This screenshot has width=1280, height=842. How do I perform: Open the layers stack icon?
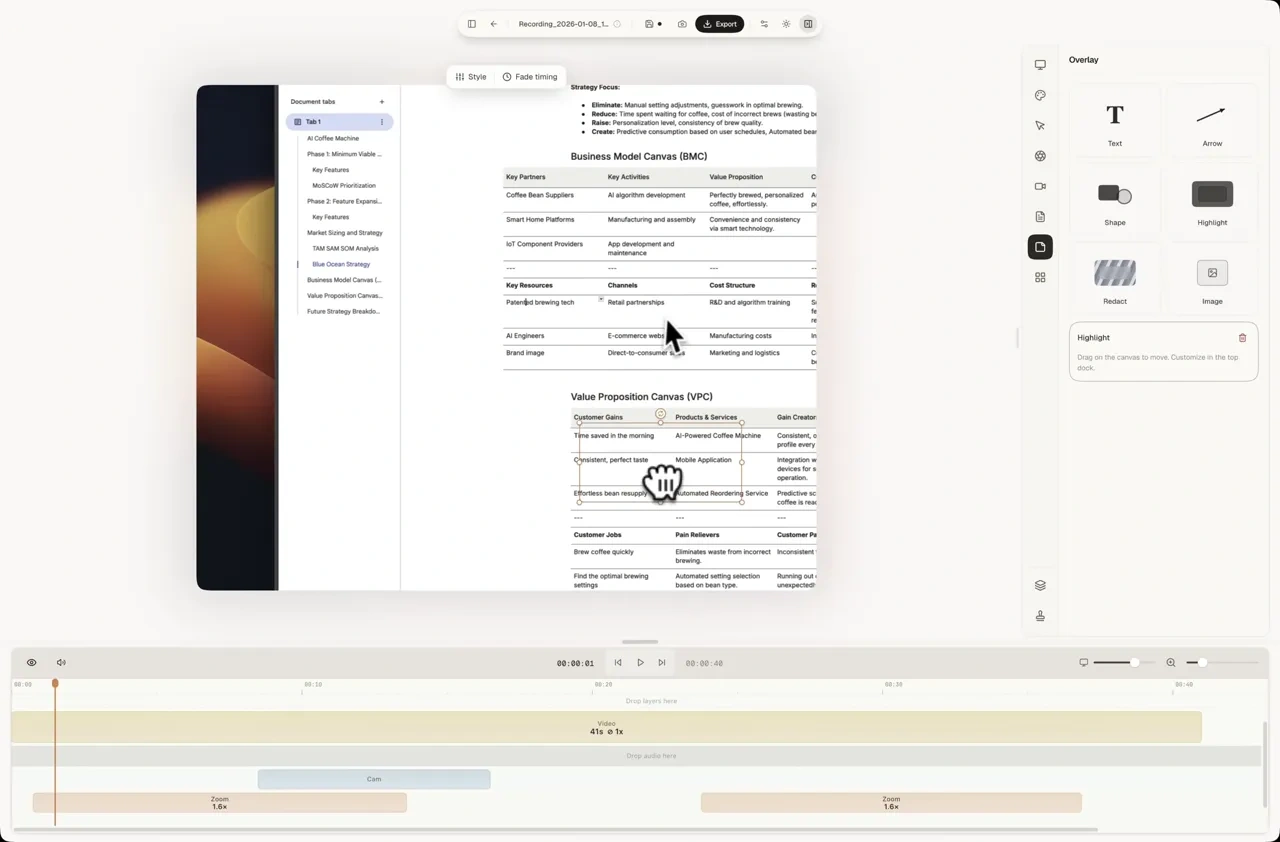click(1040, 586)
